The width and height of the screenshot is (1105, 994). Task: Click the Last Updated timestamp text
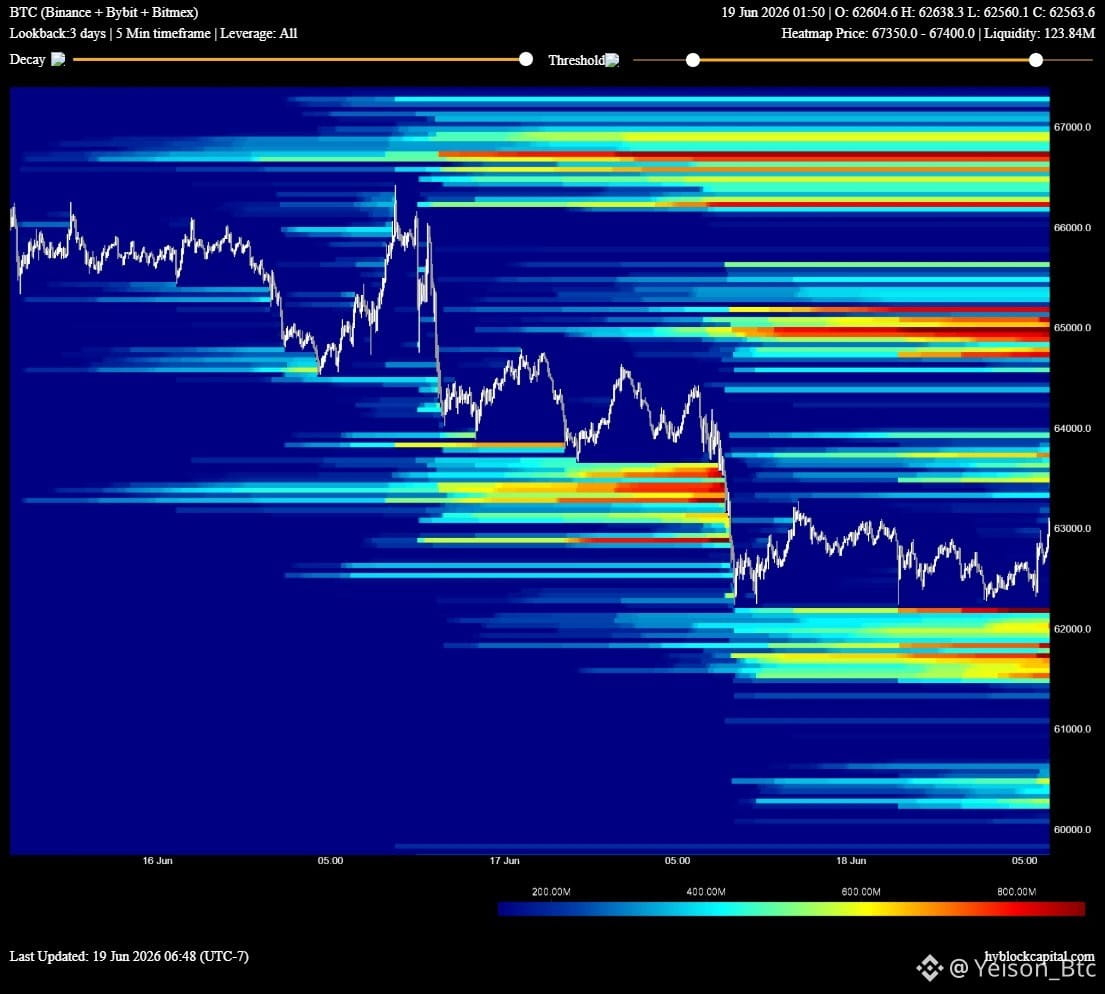[129, 956]
